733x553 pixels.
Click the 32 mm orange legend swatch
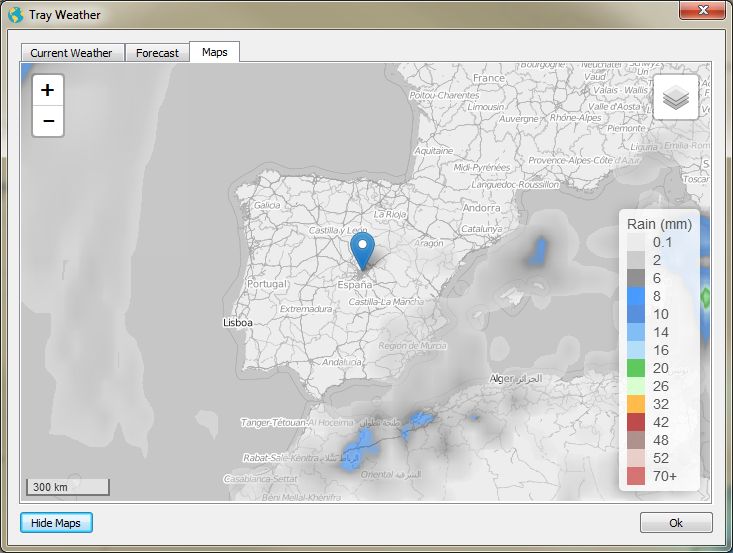636,404
